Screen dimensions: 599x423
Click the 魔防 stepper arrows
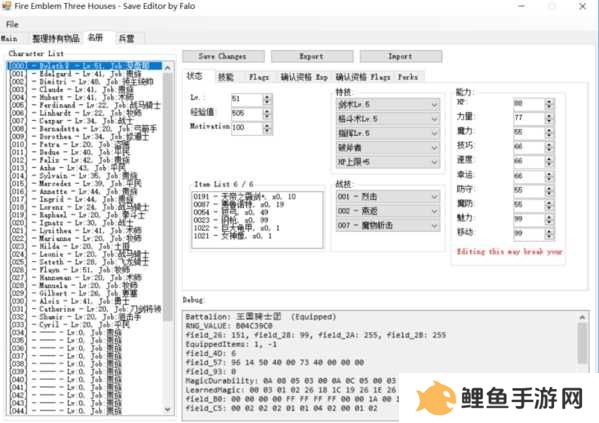549,204
